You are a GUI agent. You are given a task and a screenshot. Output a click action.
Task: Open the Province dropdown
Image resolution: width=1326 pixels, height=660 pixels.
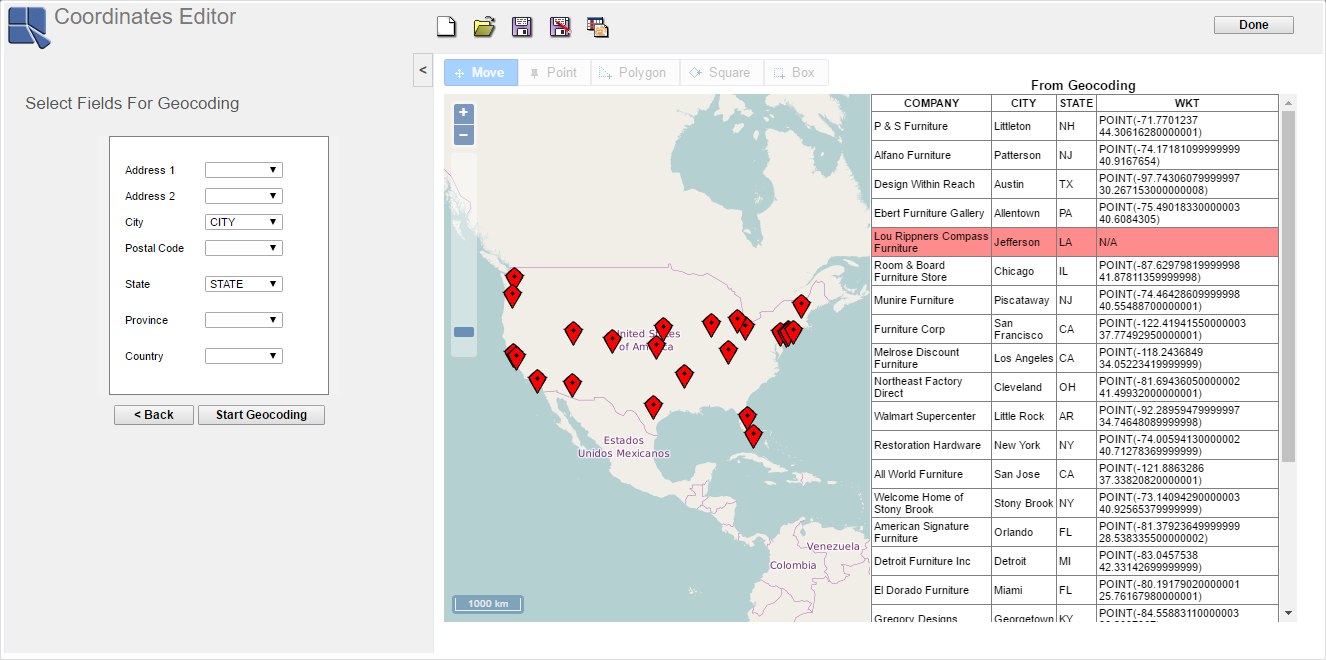244,320
